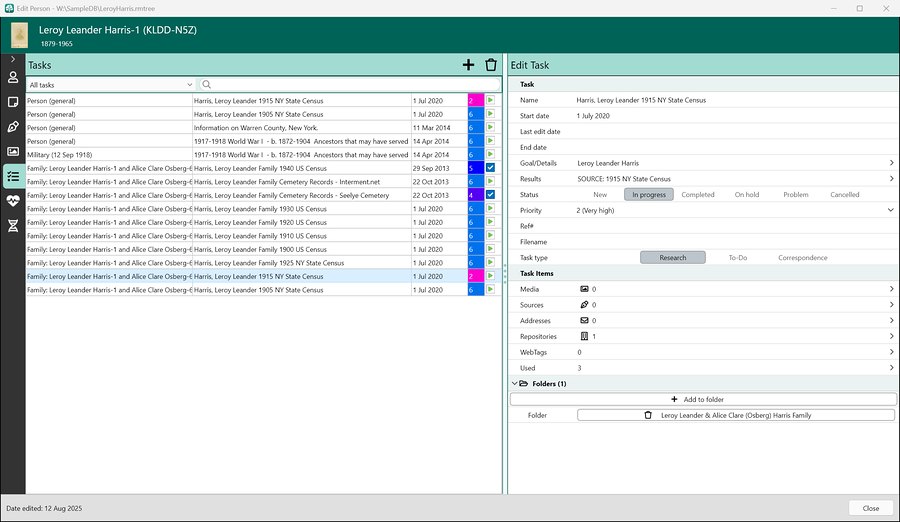This screenshot has width=900, height=522.
Task: Click the Leroy Leander & Alice Clare folder button
Action: (736, 415)
